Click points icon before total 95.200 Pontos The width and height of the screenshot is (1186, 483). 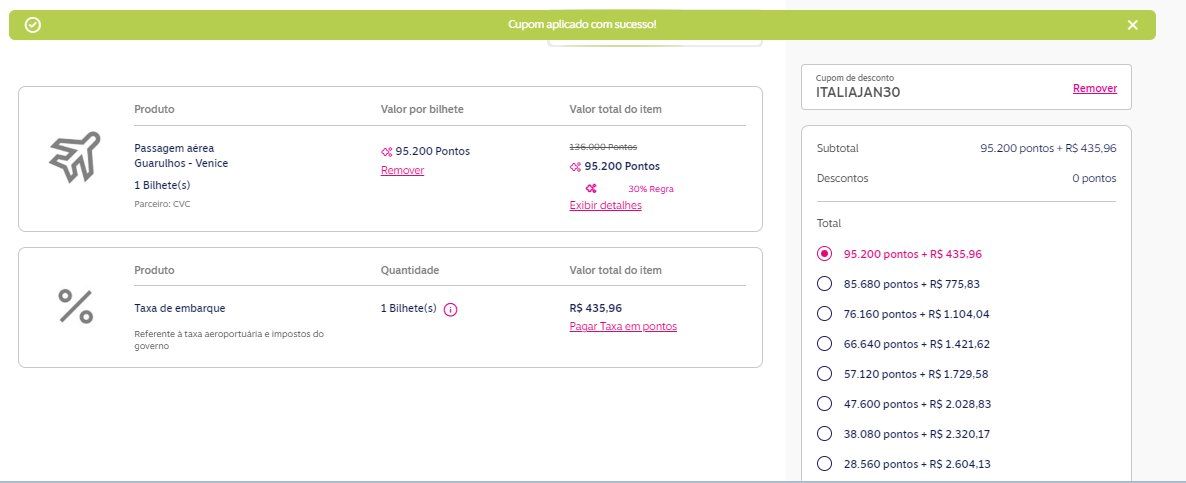(576, 167)
